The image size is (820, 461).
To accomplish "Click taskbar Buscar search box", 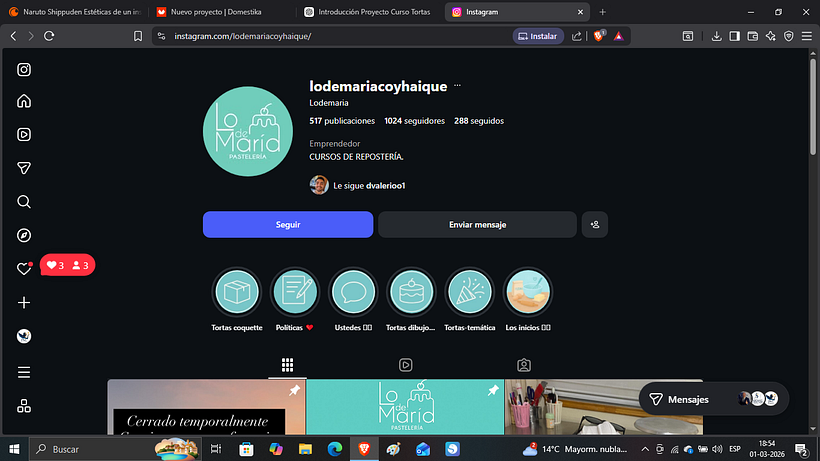I will (x=115, y=449).
